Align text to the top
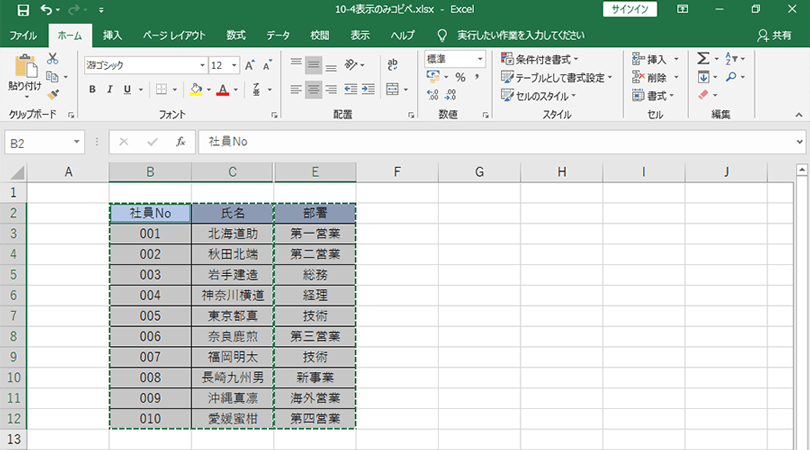The height and width of the screenshot is (450, 810). coord(296,65)
